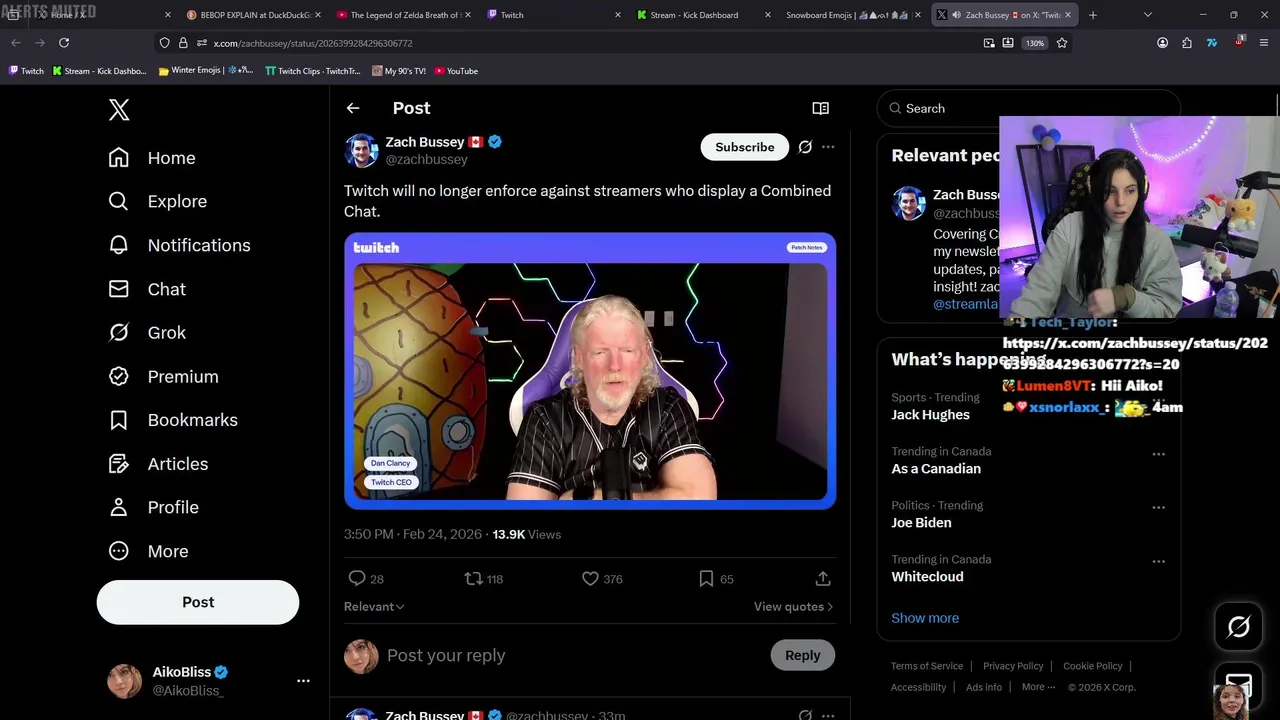This screenshot has height=720, width=1280.
Task: Open options for As a Canadian trend
Action: pos(1158,454)
